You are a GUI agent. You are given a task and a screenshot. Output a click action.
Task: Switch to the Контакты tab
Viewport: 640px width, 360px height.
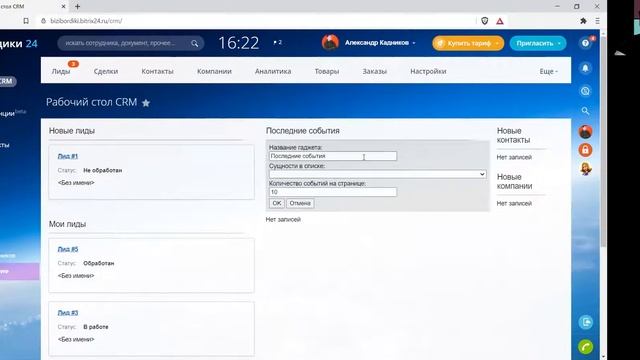click(x=158, y=71)
